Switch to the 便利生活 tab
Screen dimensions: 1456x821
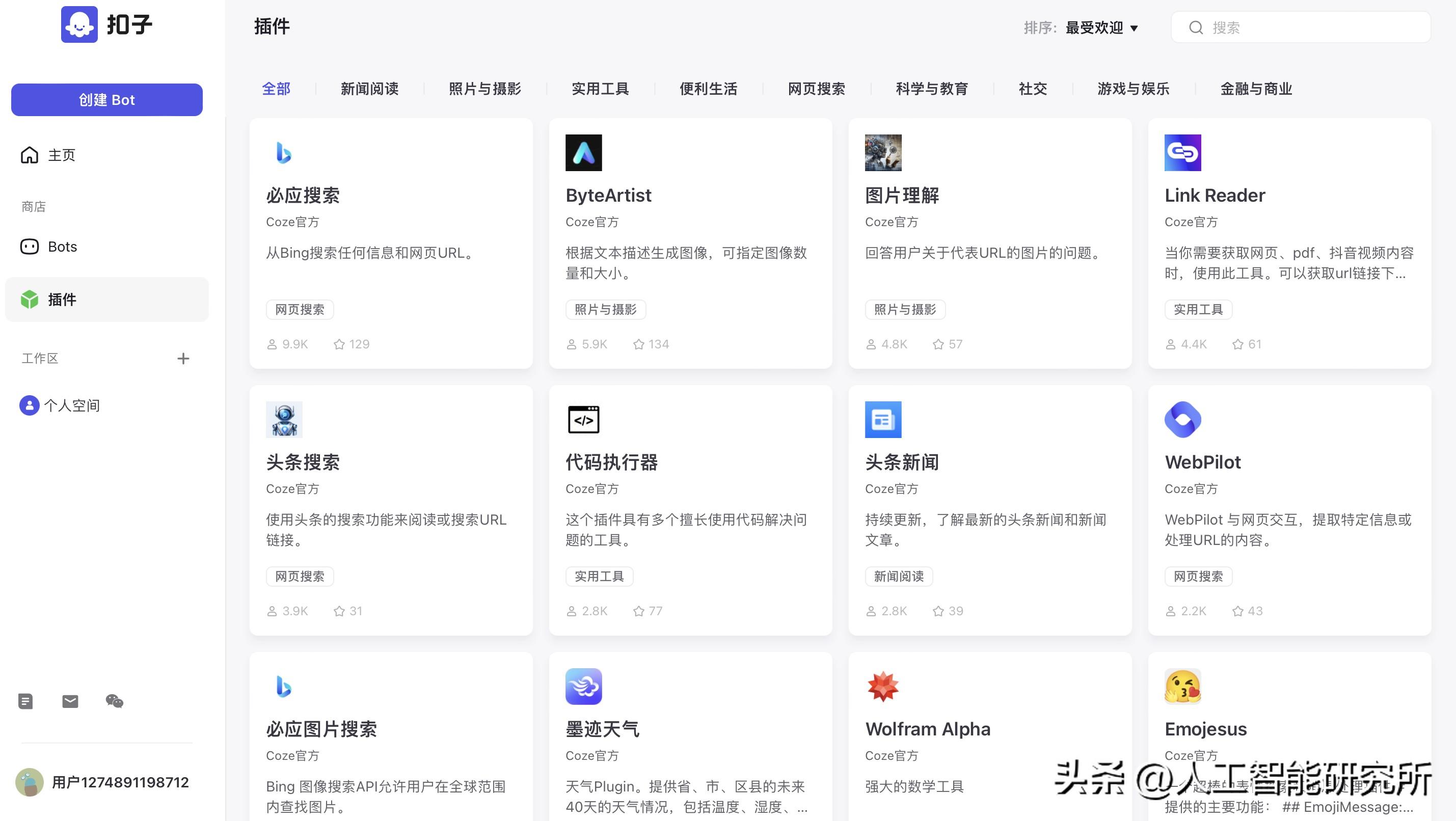[x=708, y=89]
